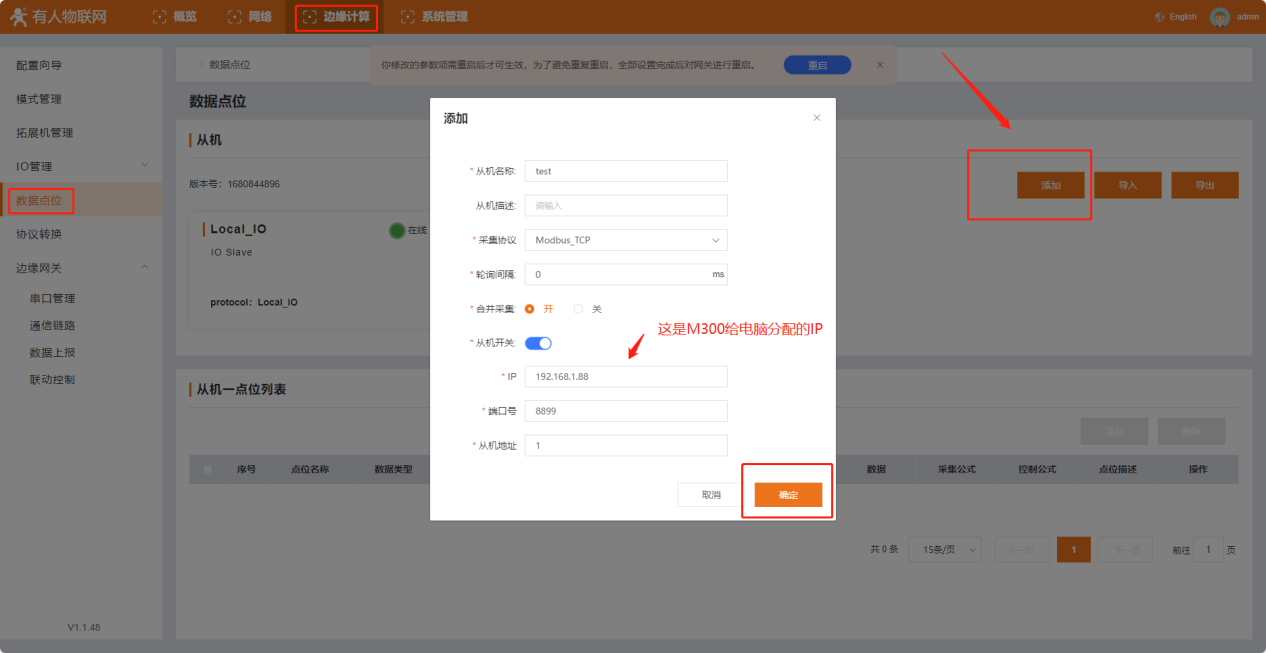Open the 网络 tab

249,17
